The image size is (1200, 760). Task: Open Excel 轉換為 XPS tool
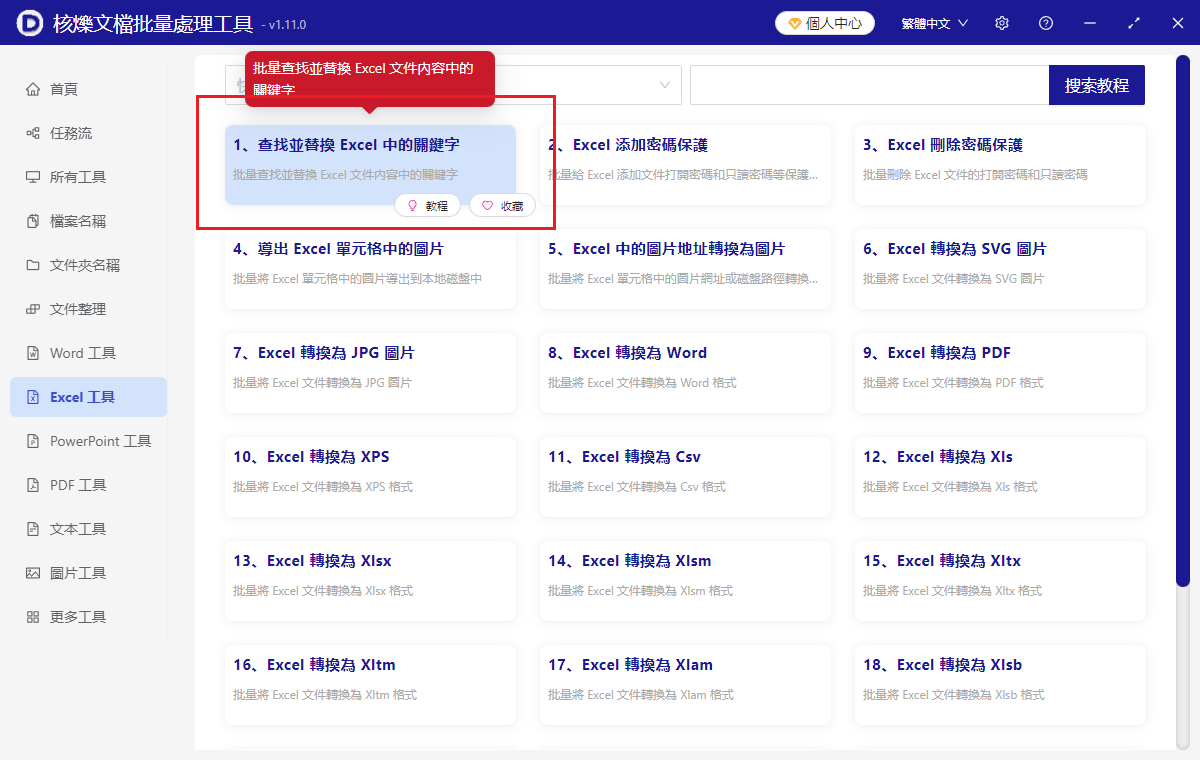pyautogui.click(x=370, y=477)
